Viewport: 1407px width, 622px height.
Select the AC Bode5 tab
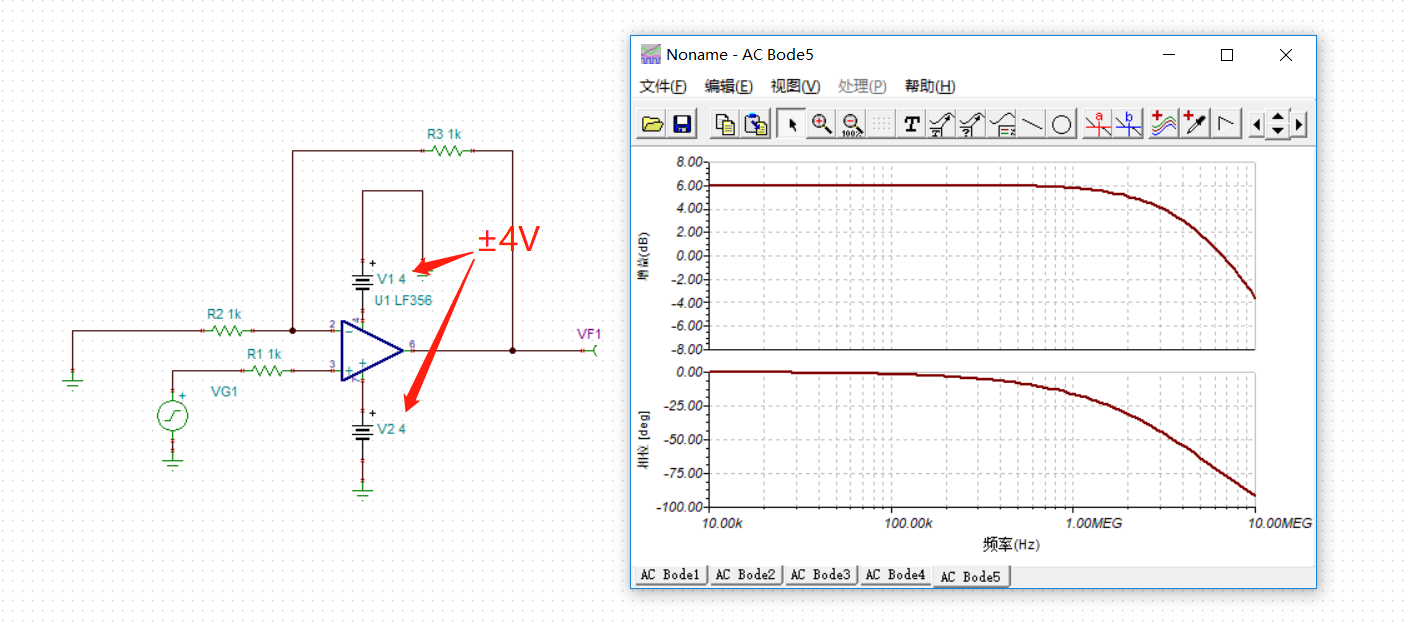click(972, 576)
